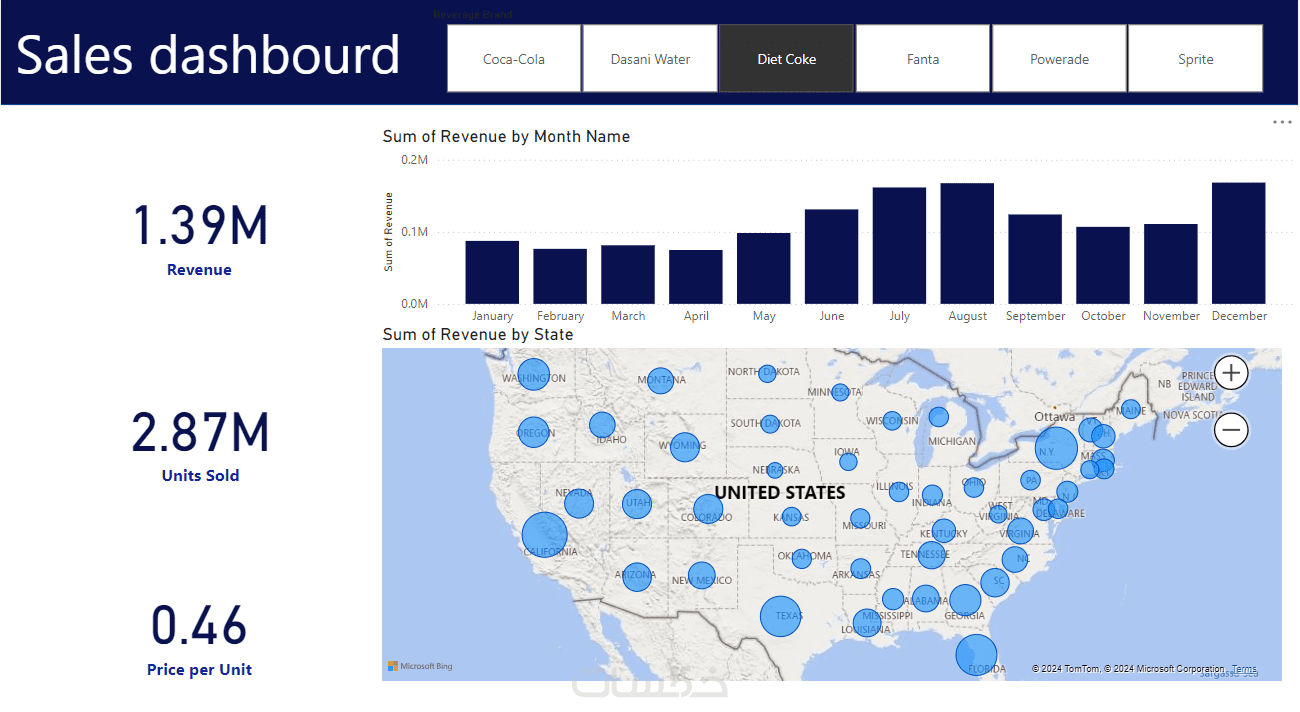The height and width of the screenshot is (712, 1300).
Task: Click the Microsoft Bing logo on the map
Action: pos(420,666)
